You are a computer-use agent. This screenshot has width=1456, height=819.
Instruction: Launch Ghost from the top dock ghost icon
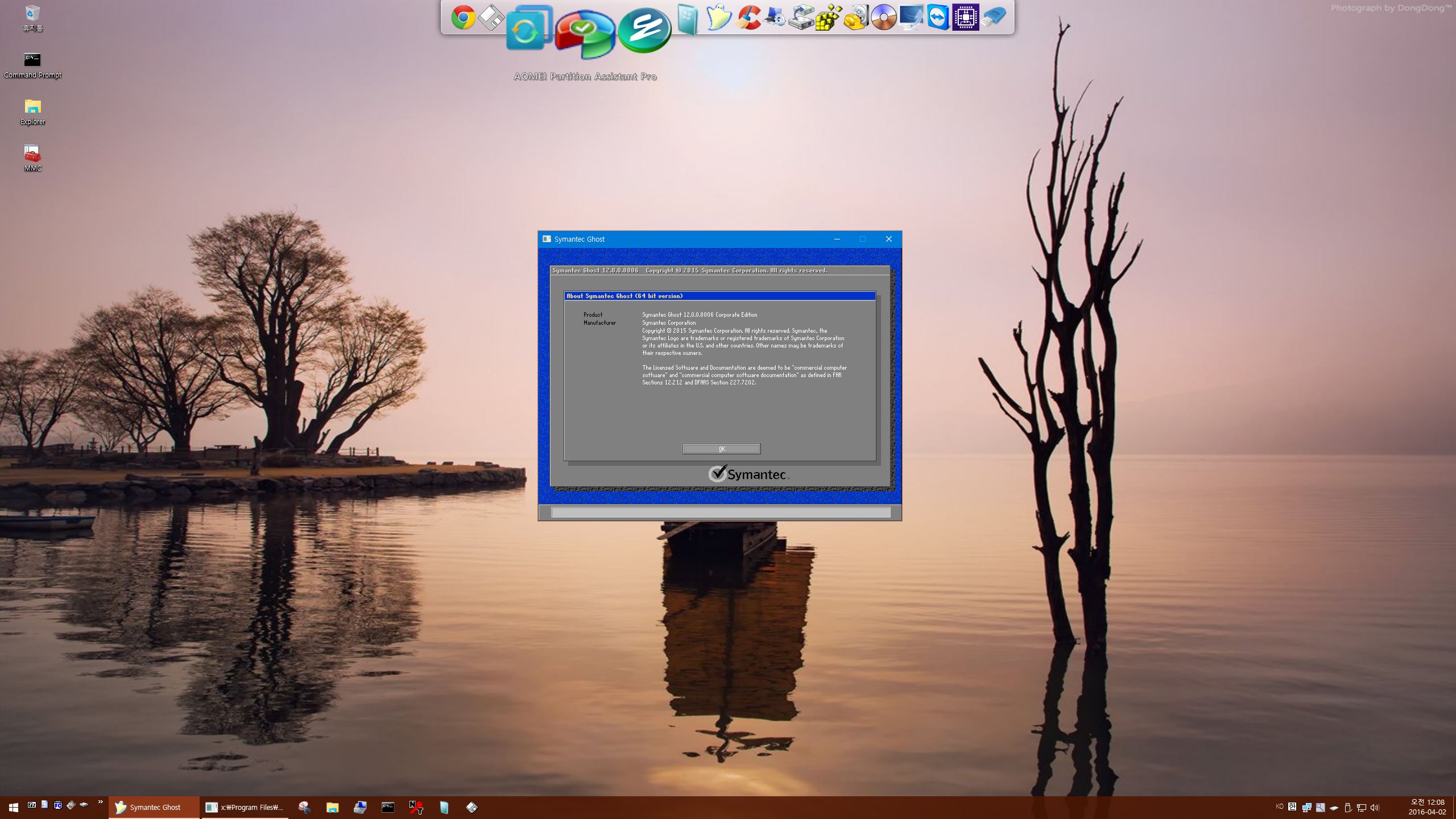pos(718,17)
